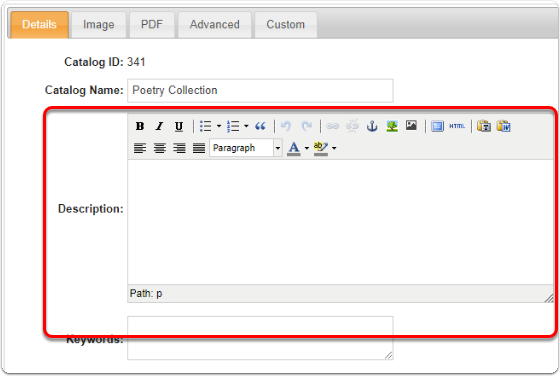Viewport: 560px width, 376px height.
Task: Open the PDF tab
Action: coord(152,25)
